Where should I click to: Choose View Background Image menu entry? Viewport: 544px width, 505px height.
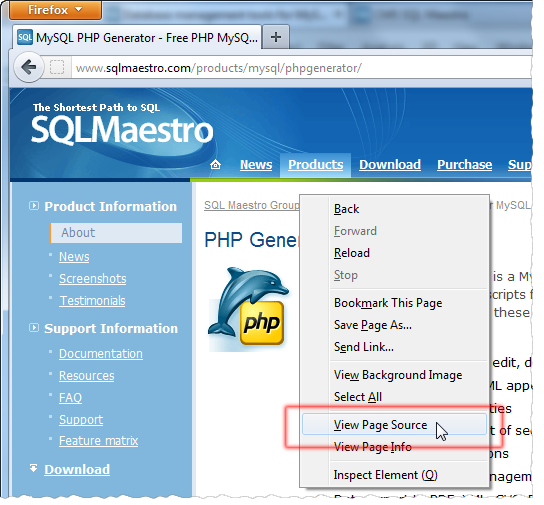(x=394, y=375)
